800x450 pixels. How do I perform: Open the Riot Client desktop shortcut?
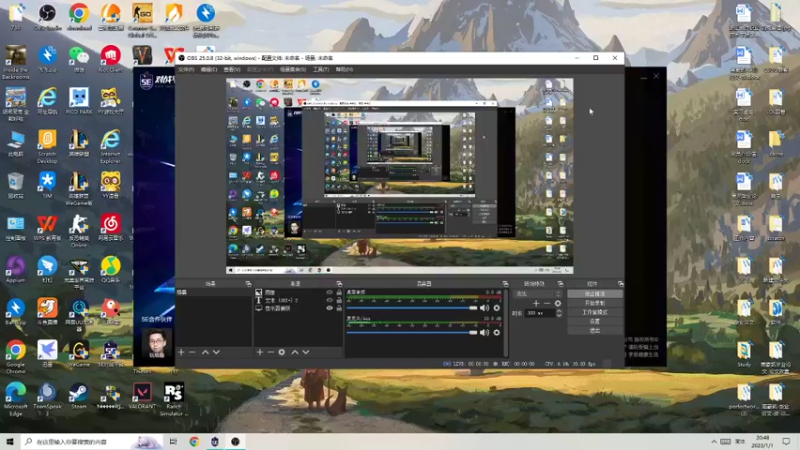[x=110, y=59]
